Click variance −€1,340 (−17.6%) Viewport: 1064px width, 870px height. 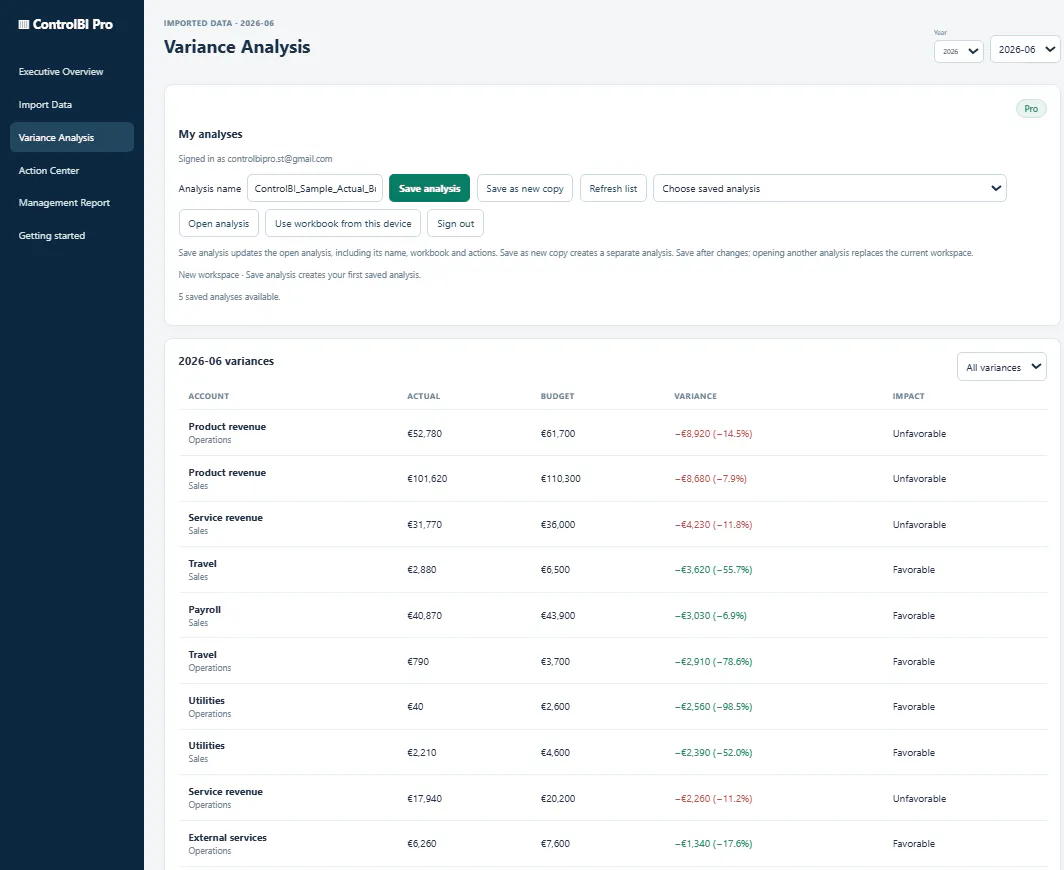click(713, 844)
